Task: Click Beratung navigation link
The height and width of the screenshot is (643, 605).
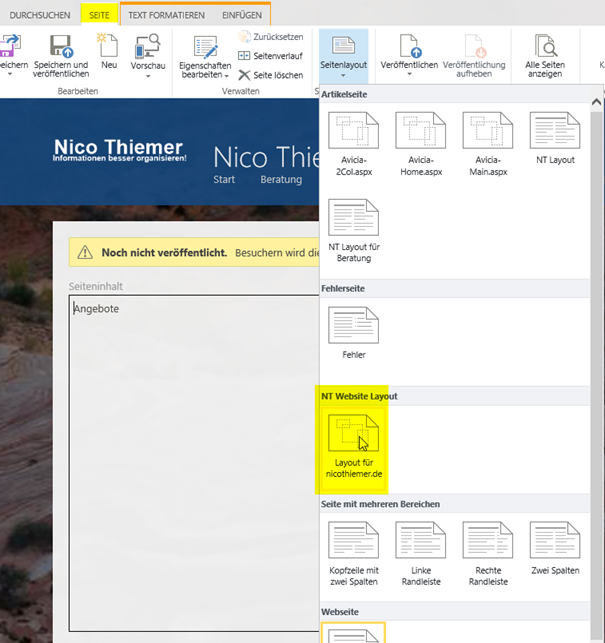Action: click(281, 180)
